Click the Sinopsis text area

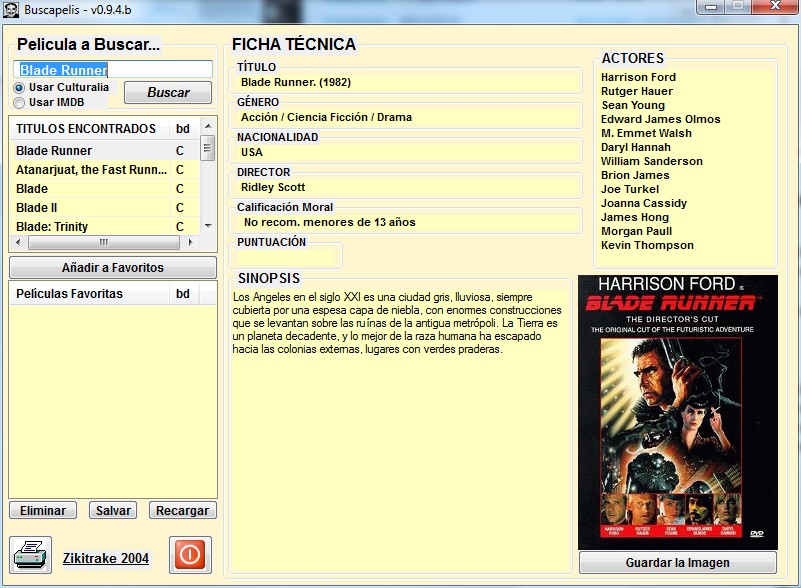tap(400, 429)
